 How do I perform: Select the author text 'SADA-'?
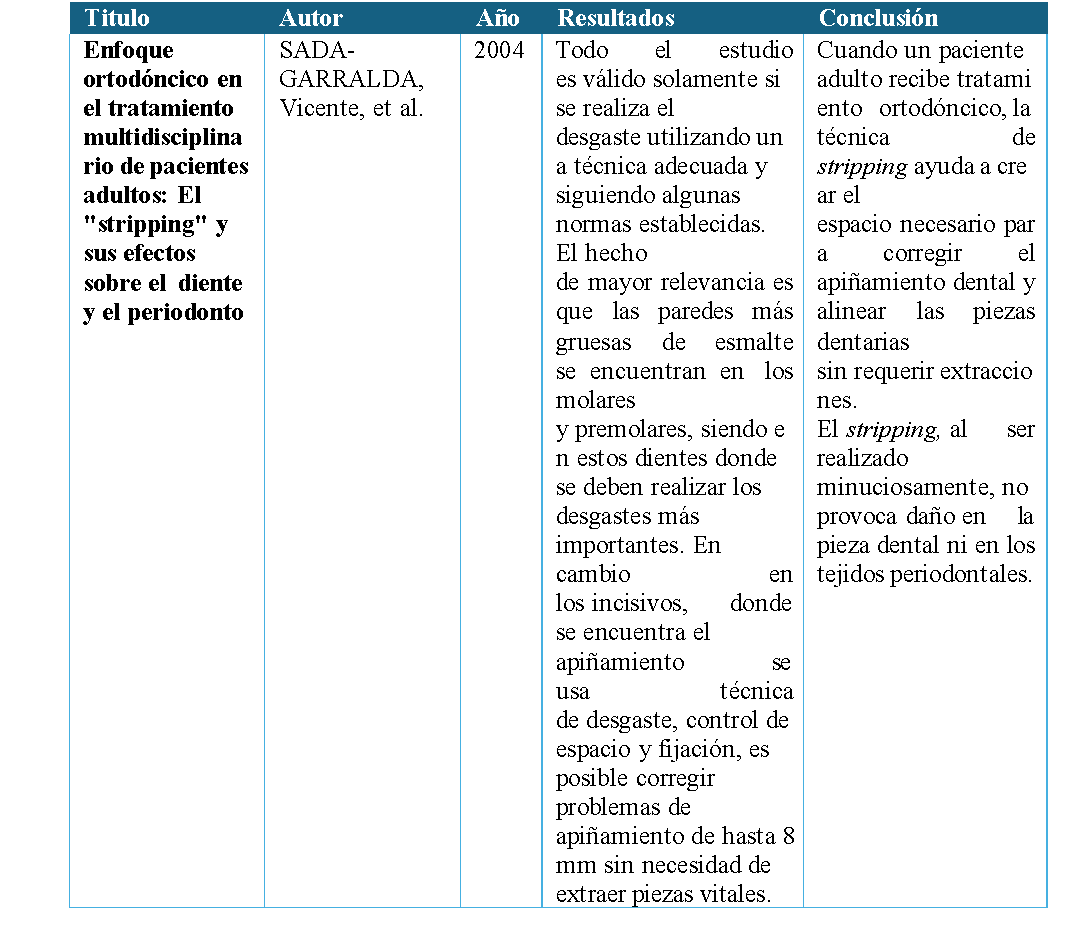[x=317, y=50]
